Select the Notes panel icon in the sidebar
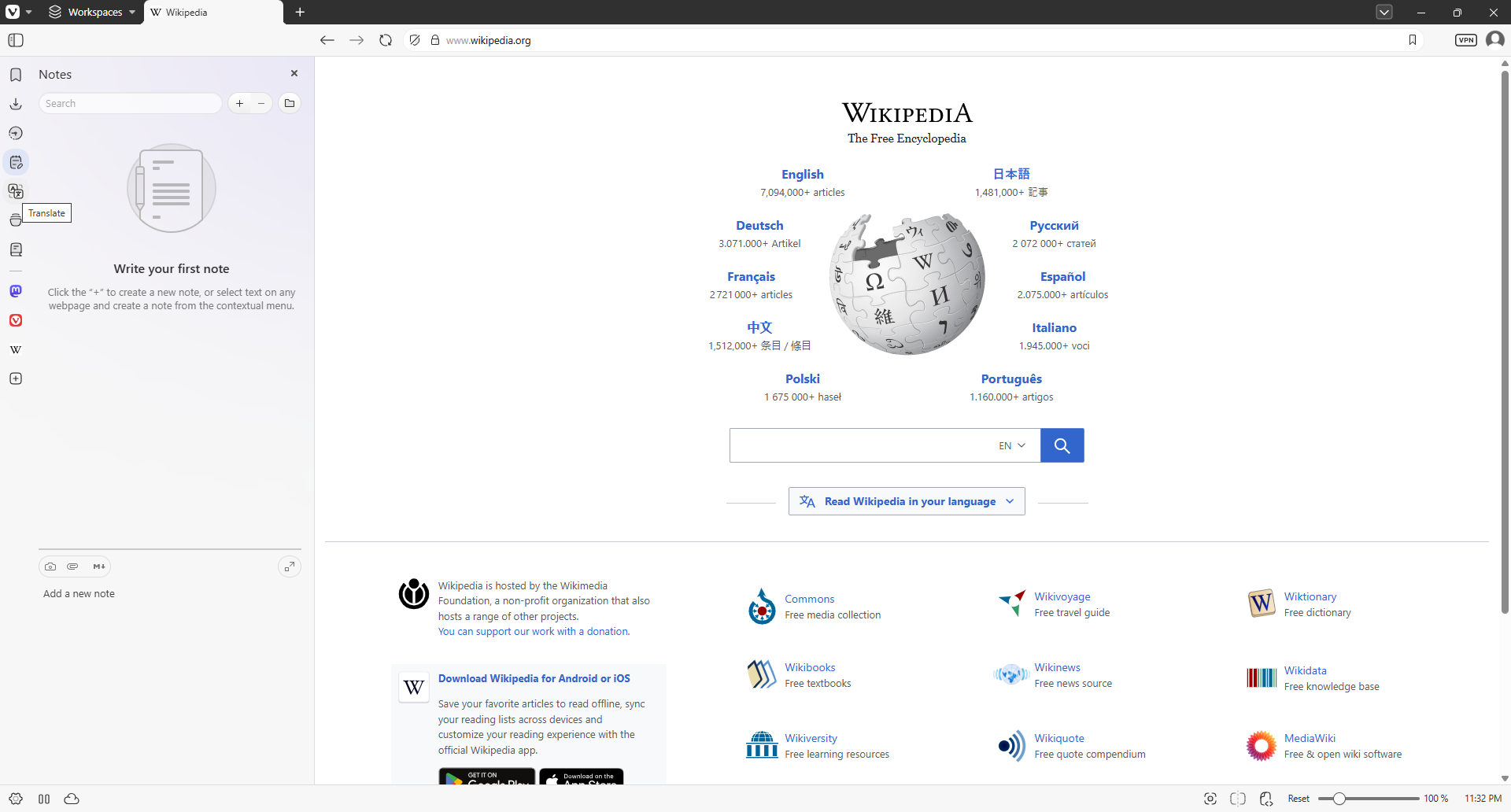The height and width of the screenshot is (812, 1511). pos(16,163)
